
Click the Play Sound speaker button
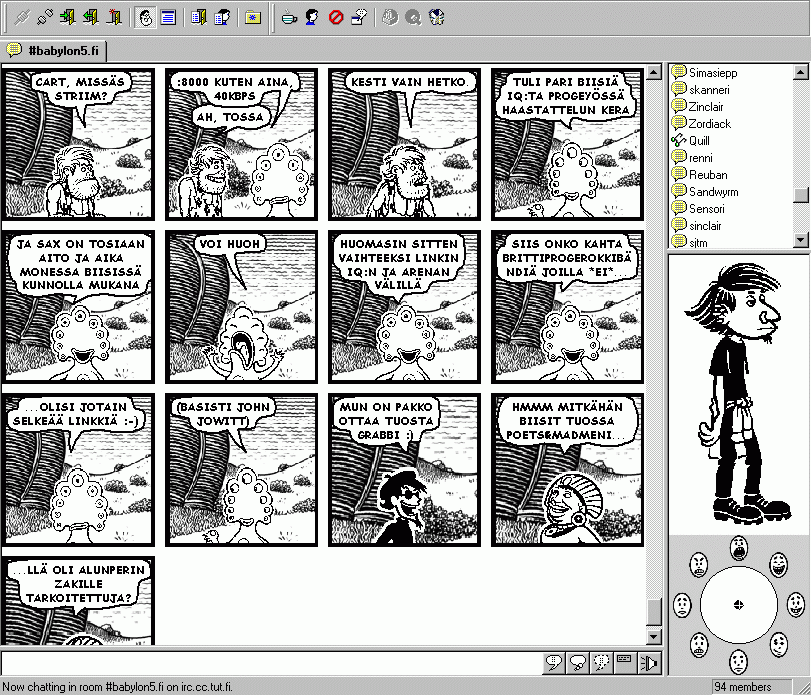650,662
